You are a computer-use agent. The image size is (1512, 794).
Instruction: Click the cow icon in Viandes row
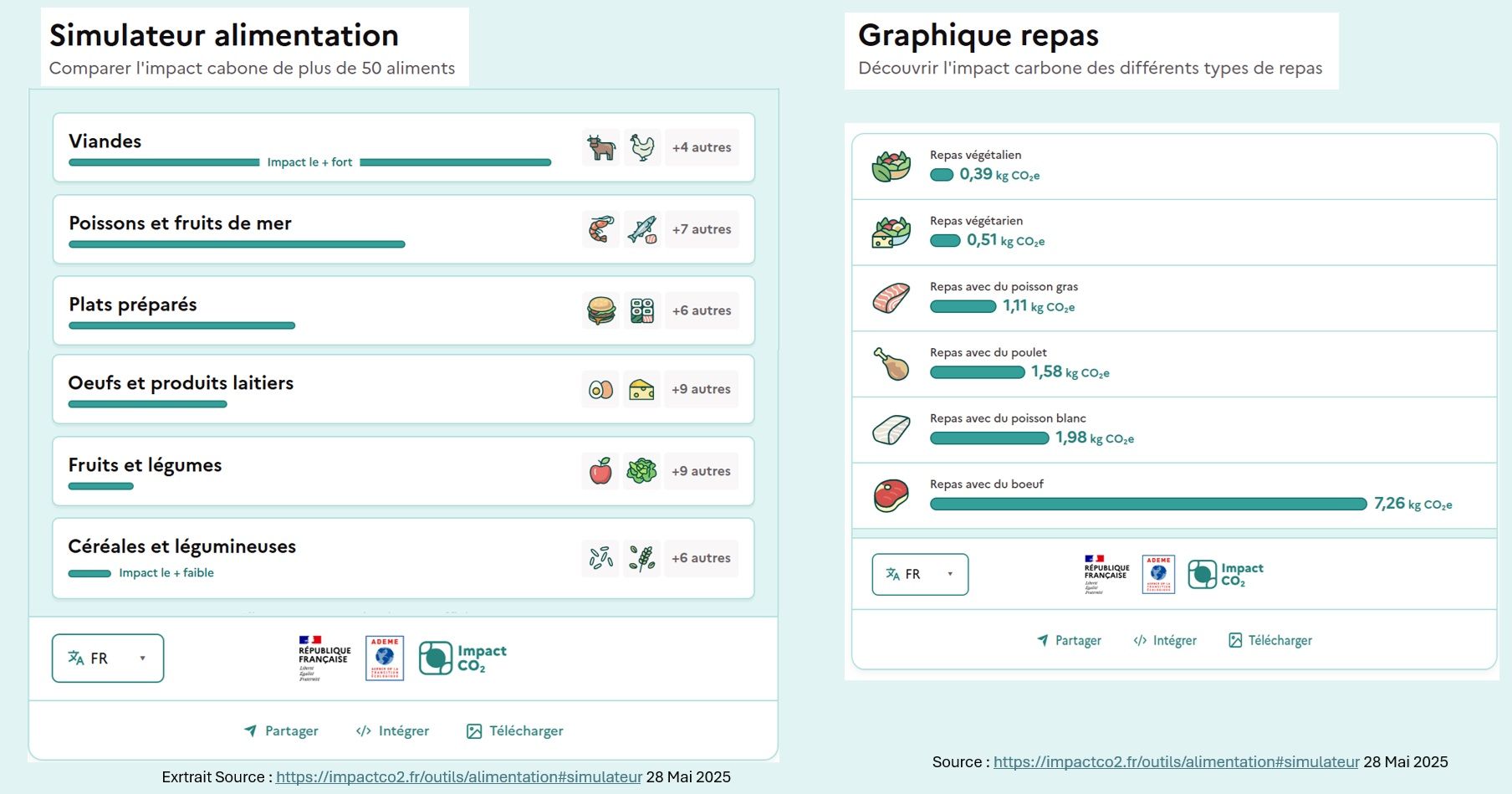(600, 147)
